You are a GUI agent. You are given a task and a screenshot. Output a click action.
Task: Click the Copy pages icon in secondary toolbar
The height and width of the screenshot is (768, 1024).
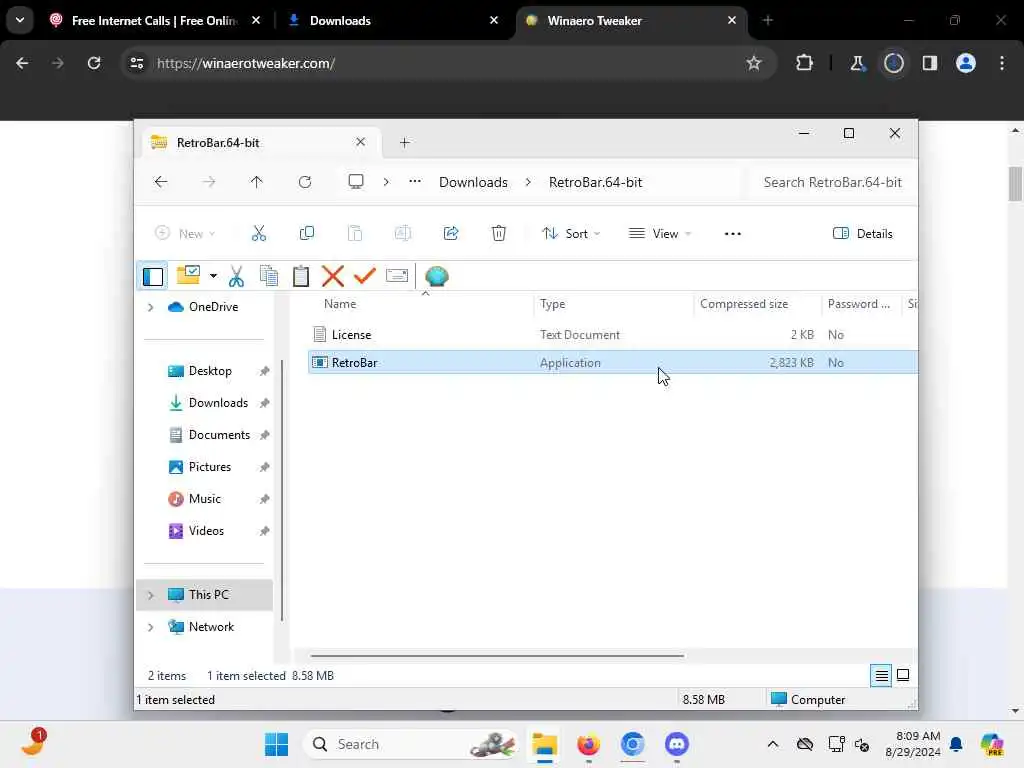pos(268,276)
